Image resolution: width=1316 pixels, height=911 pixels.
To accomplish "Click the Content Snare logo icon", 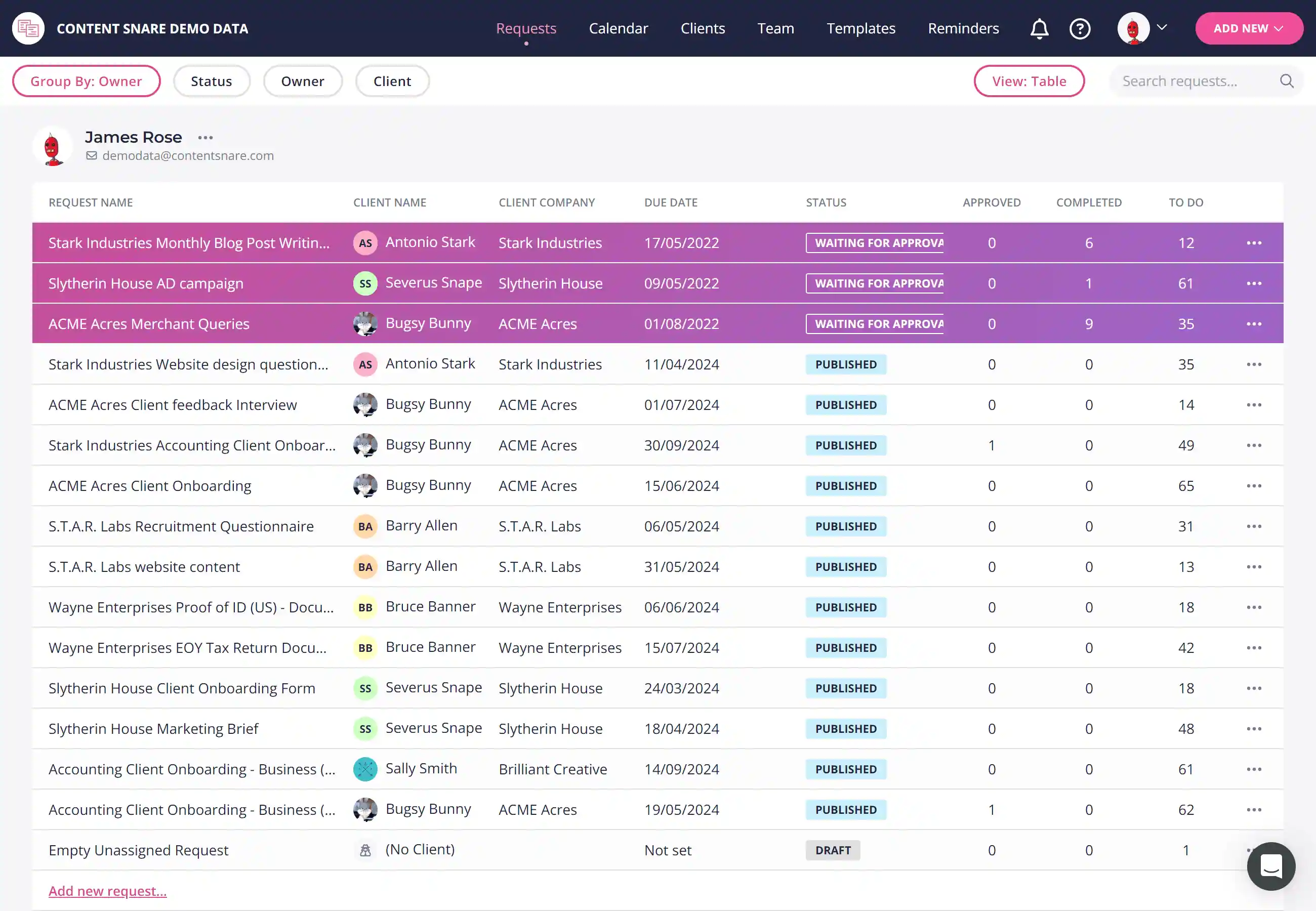I will tap(28, 28).
